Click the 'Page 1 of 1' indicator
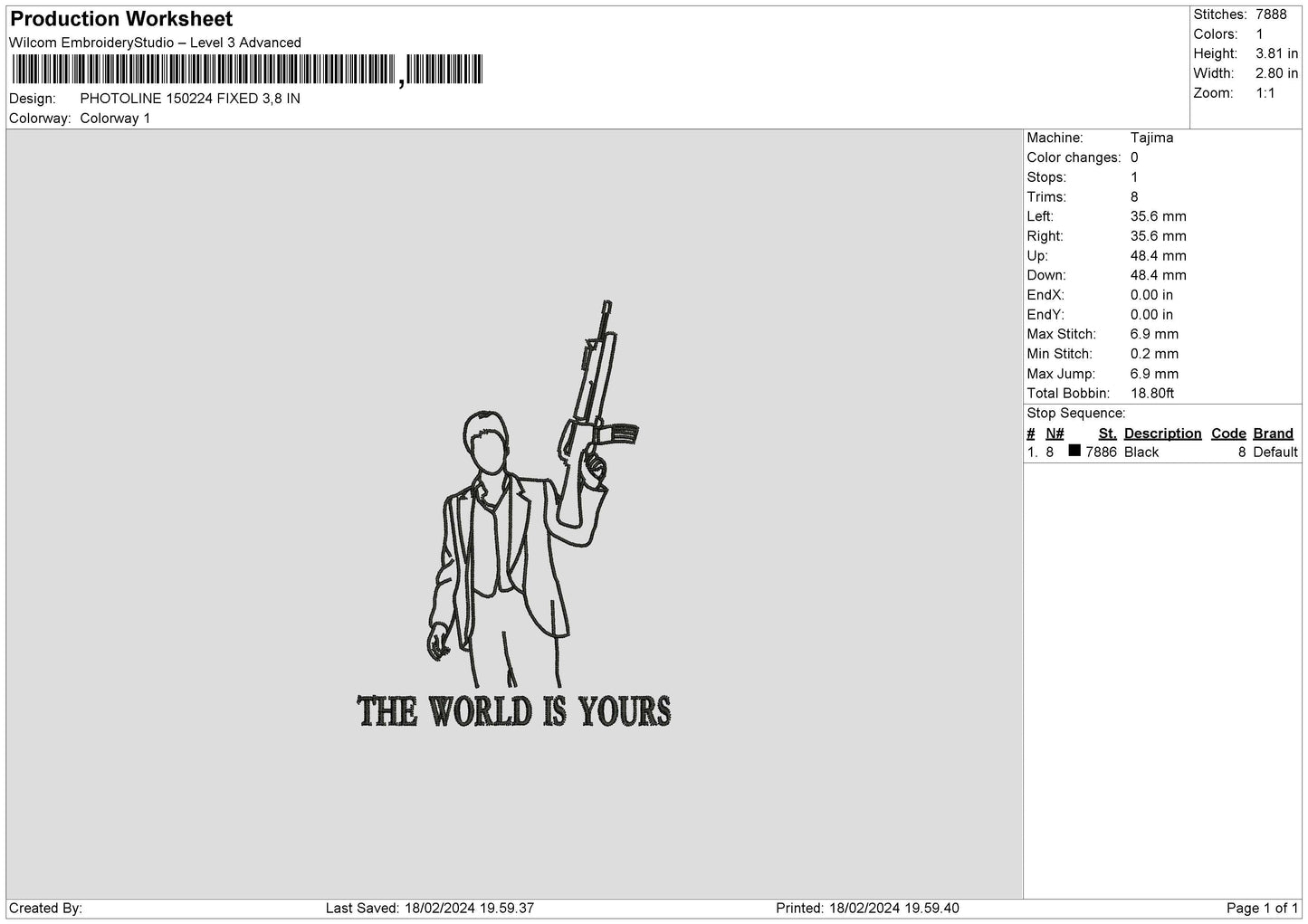This screenshot has height=924, width=1308. 1262,909
